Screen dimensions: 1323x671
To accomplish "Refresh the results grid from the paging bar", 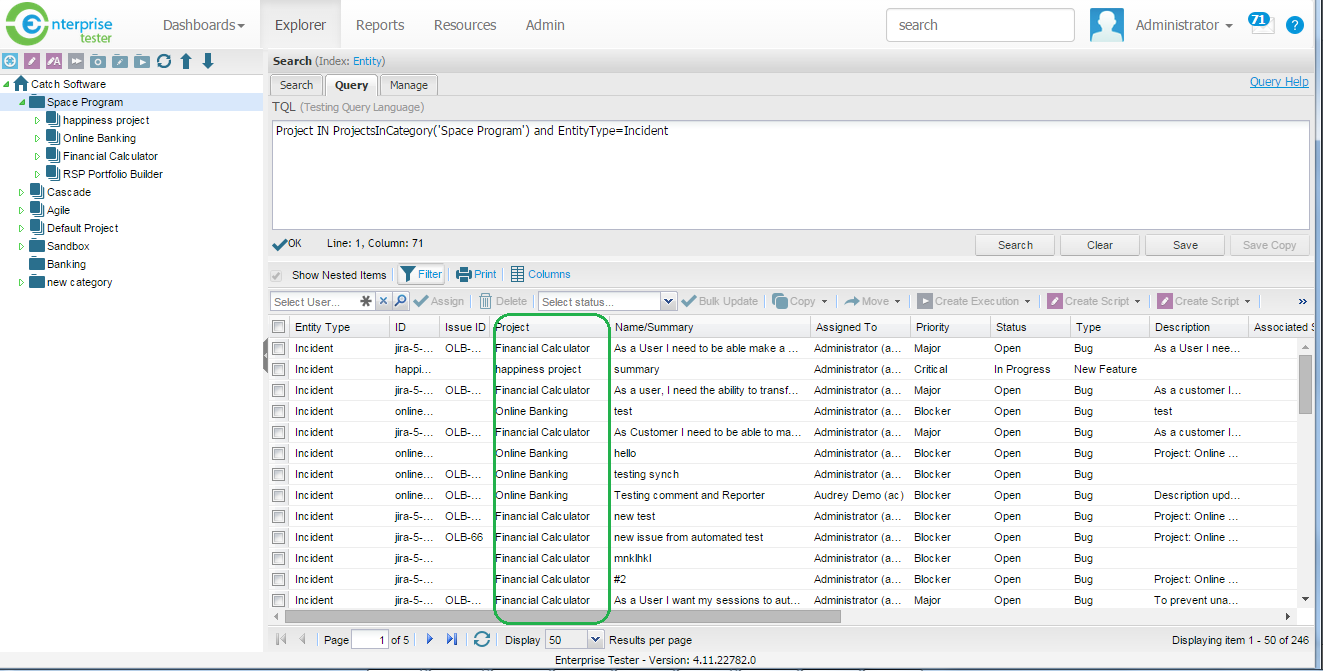I will pos(482,640).
